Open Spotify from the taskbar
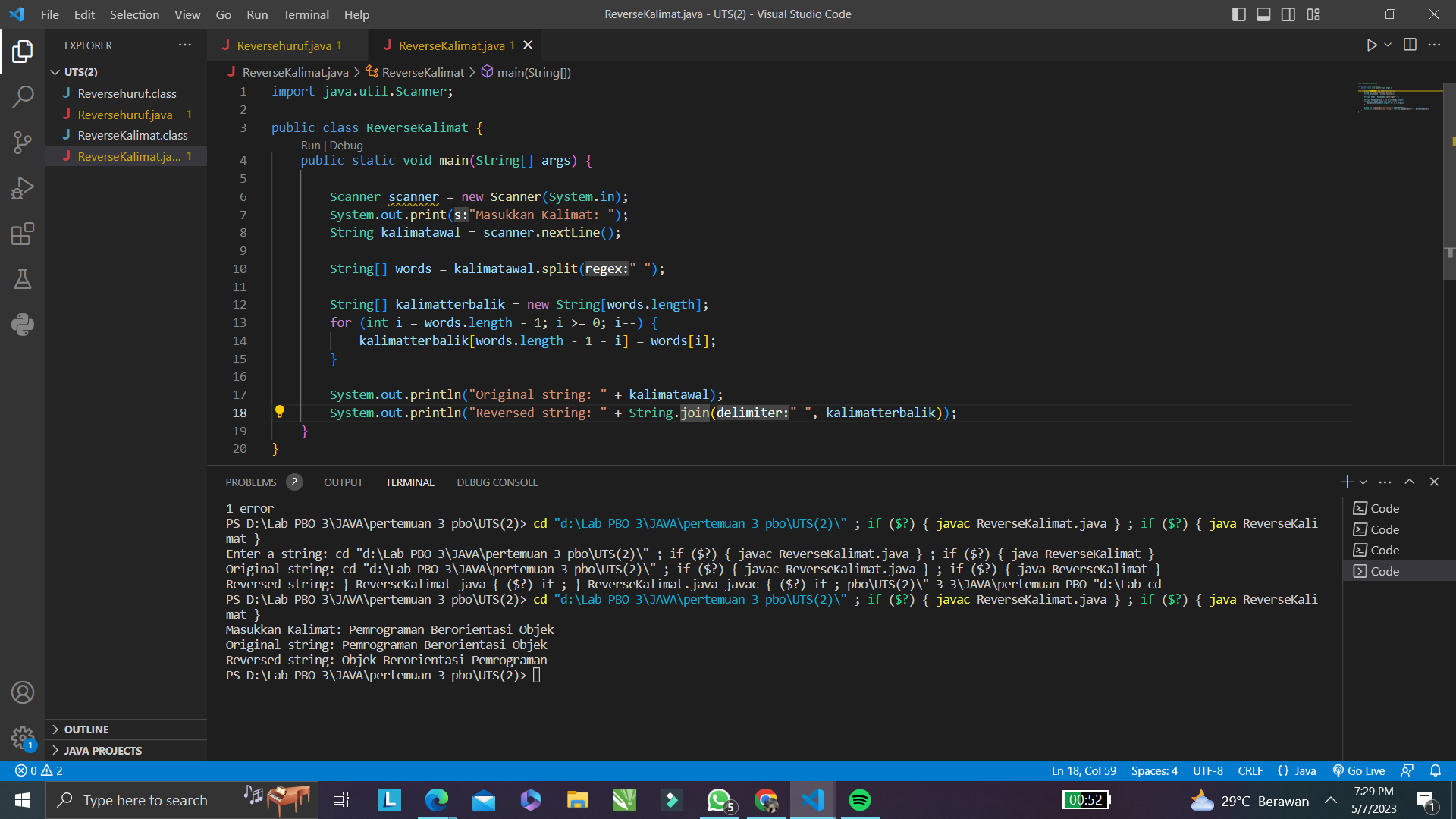 tap(861, 800)
